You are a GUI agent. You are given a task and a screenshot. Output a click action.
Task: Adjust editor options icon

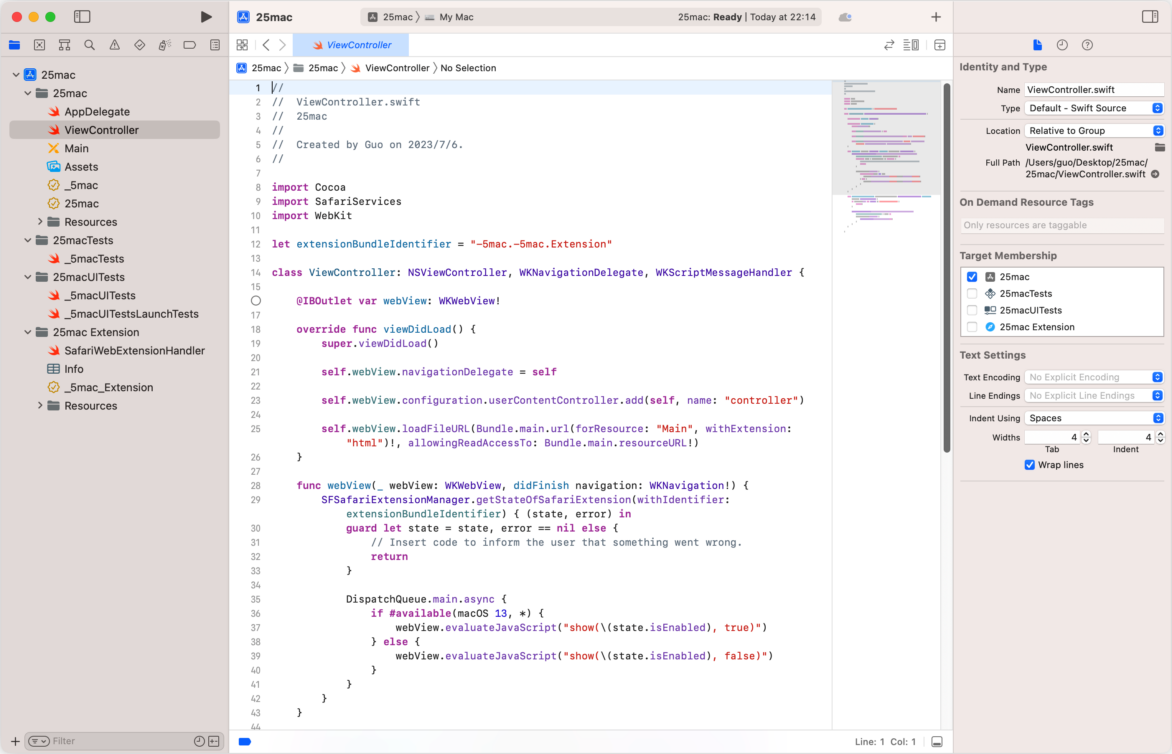tap(911, 45)
